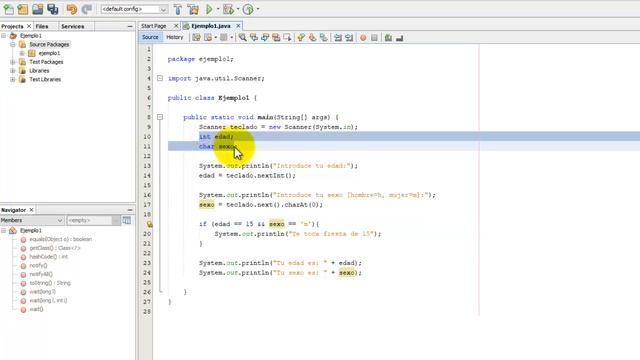Screen dimensions: 640x360
Task: Run project with green play icon
Action: click(x=209, y=9)
